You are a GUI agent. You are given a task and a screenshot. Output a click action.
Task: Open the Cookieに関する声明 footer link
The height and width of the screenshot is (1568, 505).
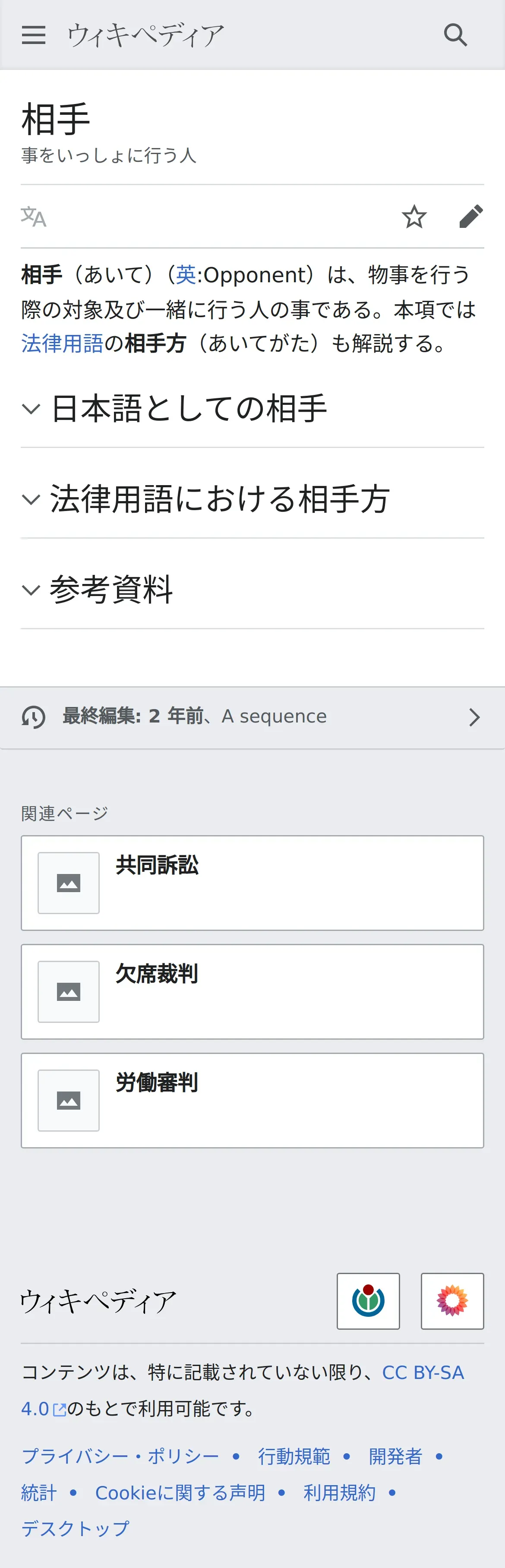(x=180, y=1492)
